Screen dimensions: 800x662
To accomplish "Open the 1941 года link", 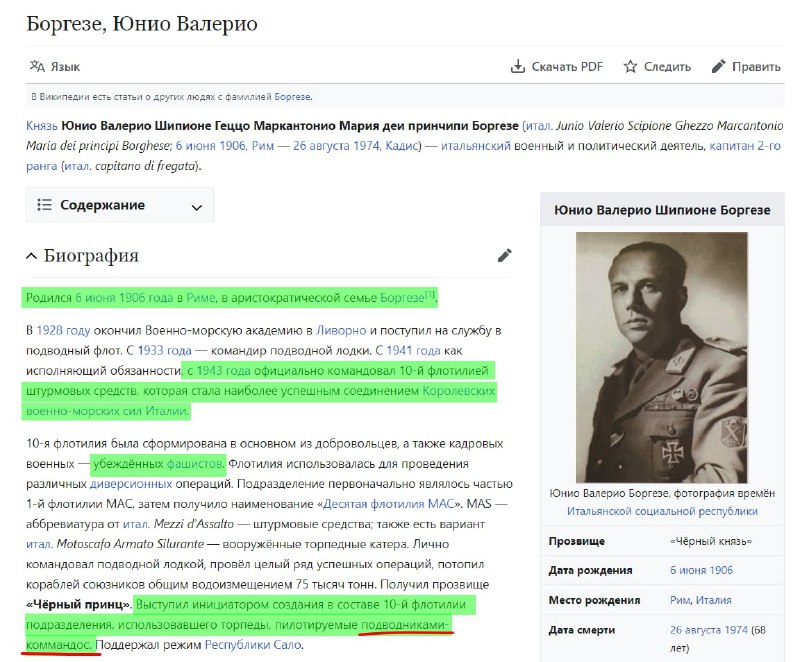I will [x=413, y=350].
